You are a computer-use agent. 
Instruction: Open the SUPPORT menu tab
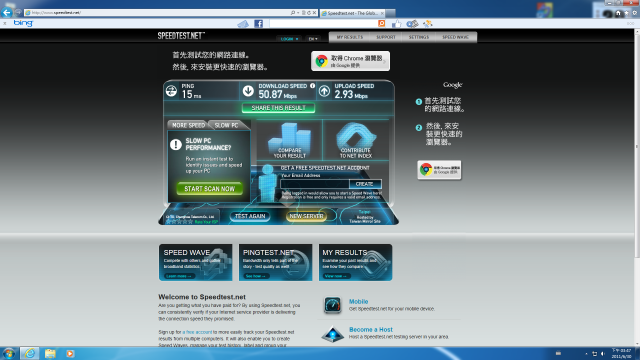click(386, 37)
